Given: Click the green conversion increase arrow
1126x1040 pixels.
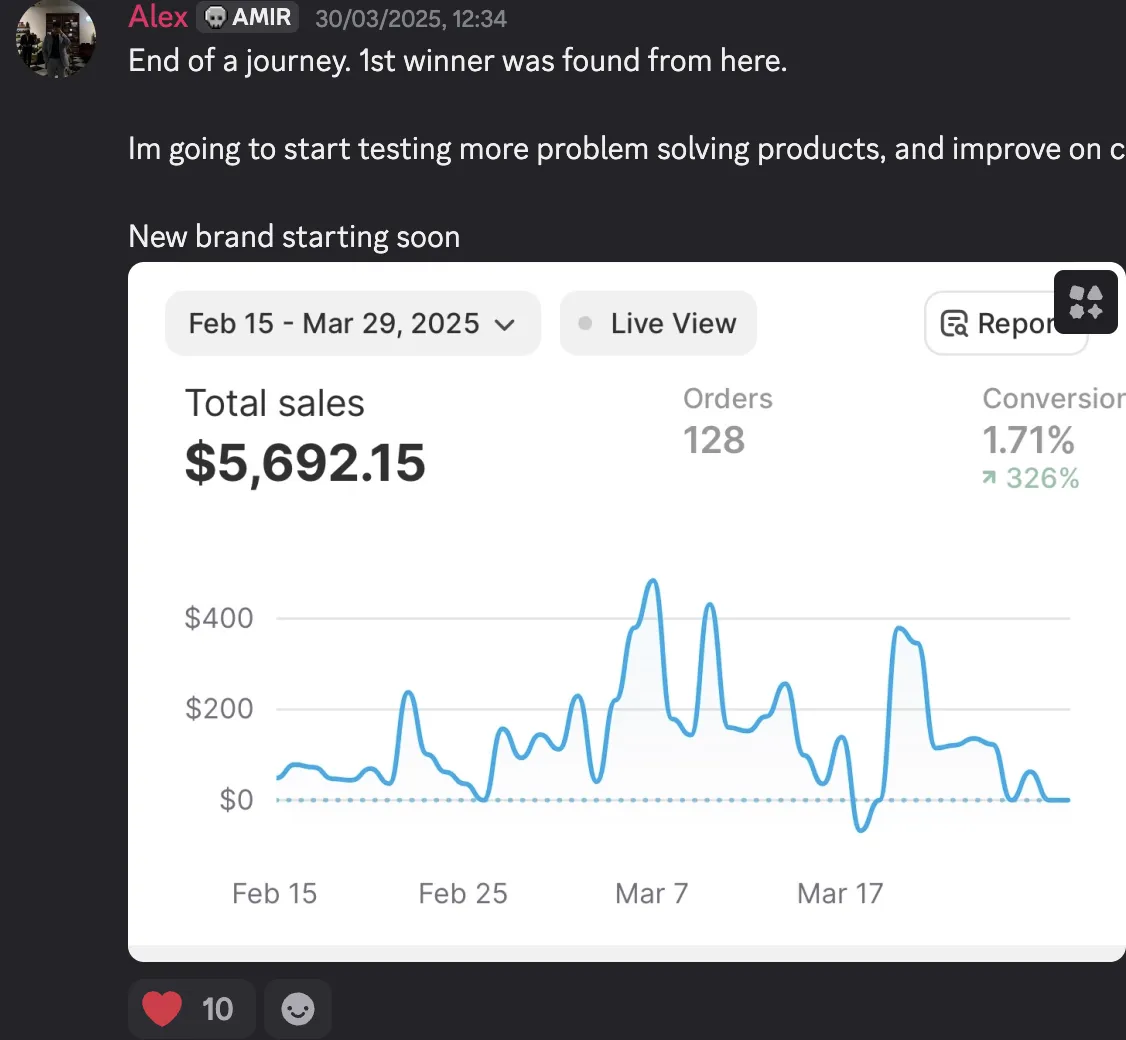Looking at the screenshot, I should tap(989, 477).
